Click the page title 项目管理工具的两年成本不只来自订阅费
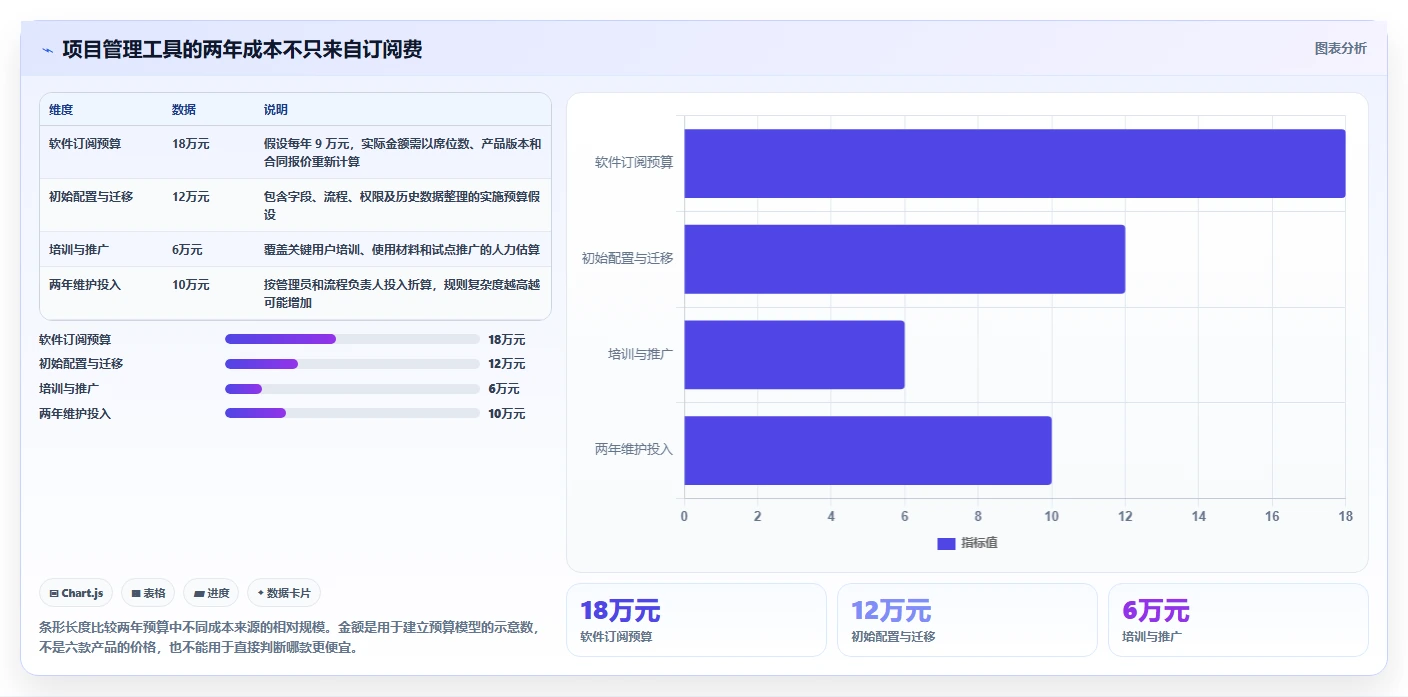The width and height of the screenshot is (1408, 697). (242, 49)
